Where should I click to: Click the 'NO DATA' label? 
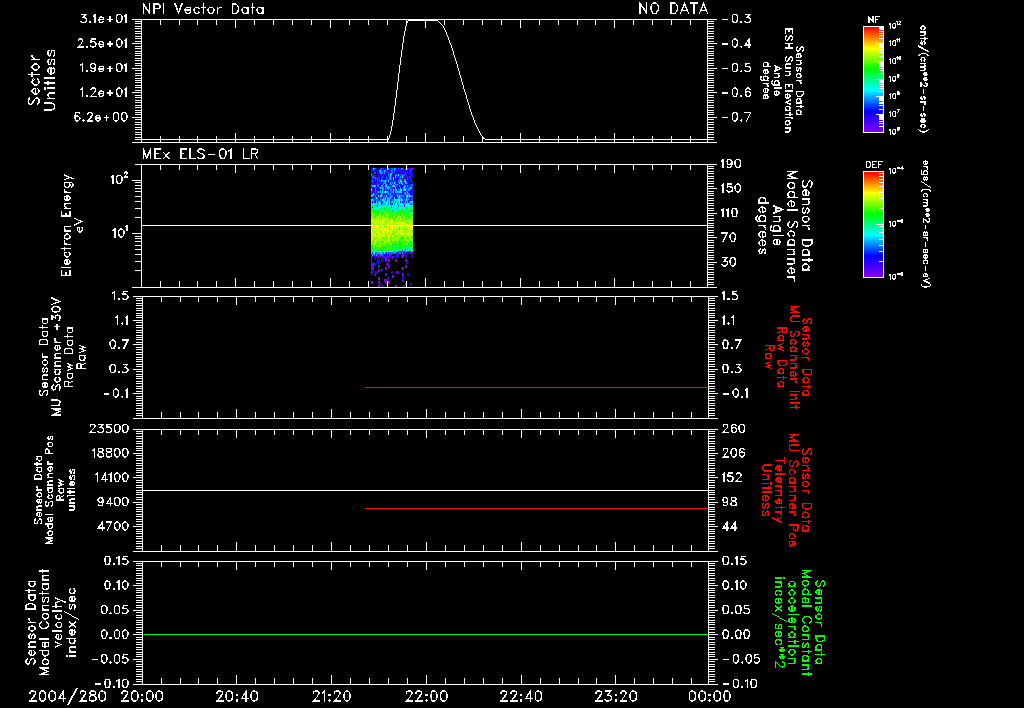click(x=673, y=9)
